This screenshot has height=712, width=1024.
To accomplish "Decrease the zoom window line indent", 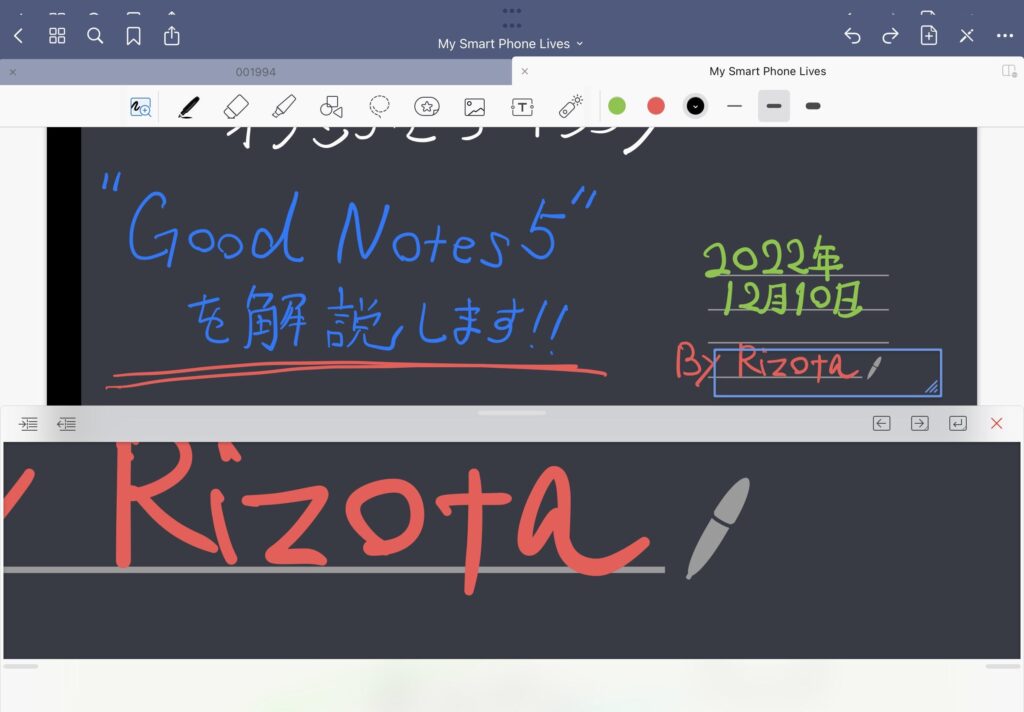I will coord(66,424).
